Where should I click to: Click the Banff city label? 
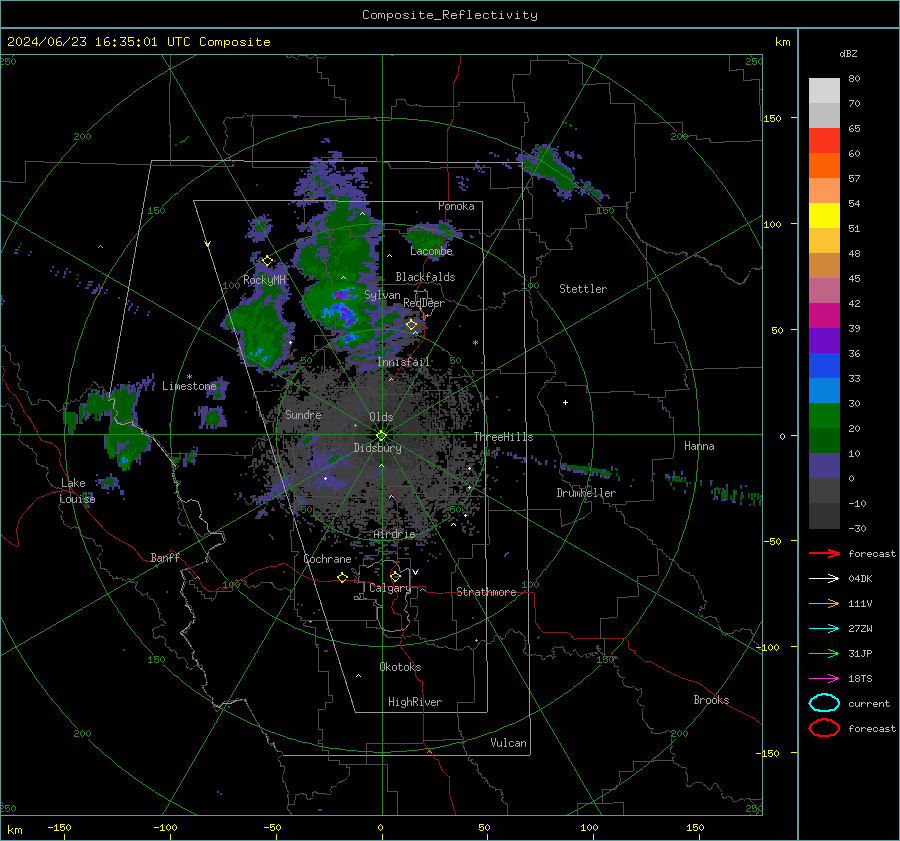tap(165, 558)
